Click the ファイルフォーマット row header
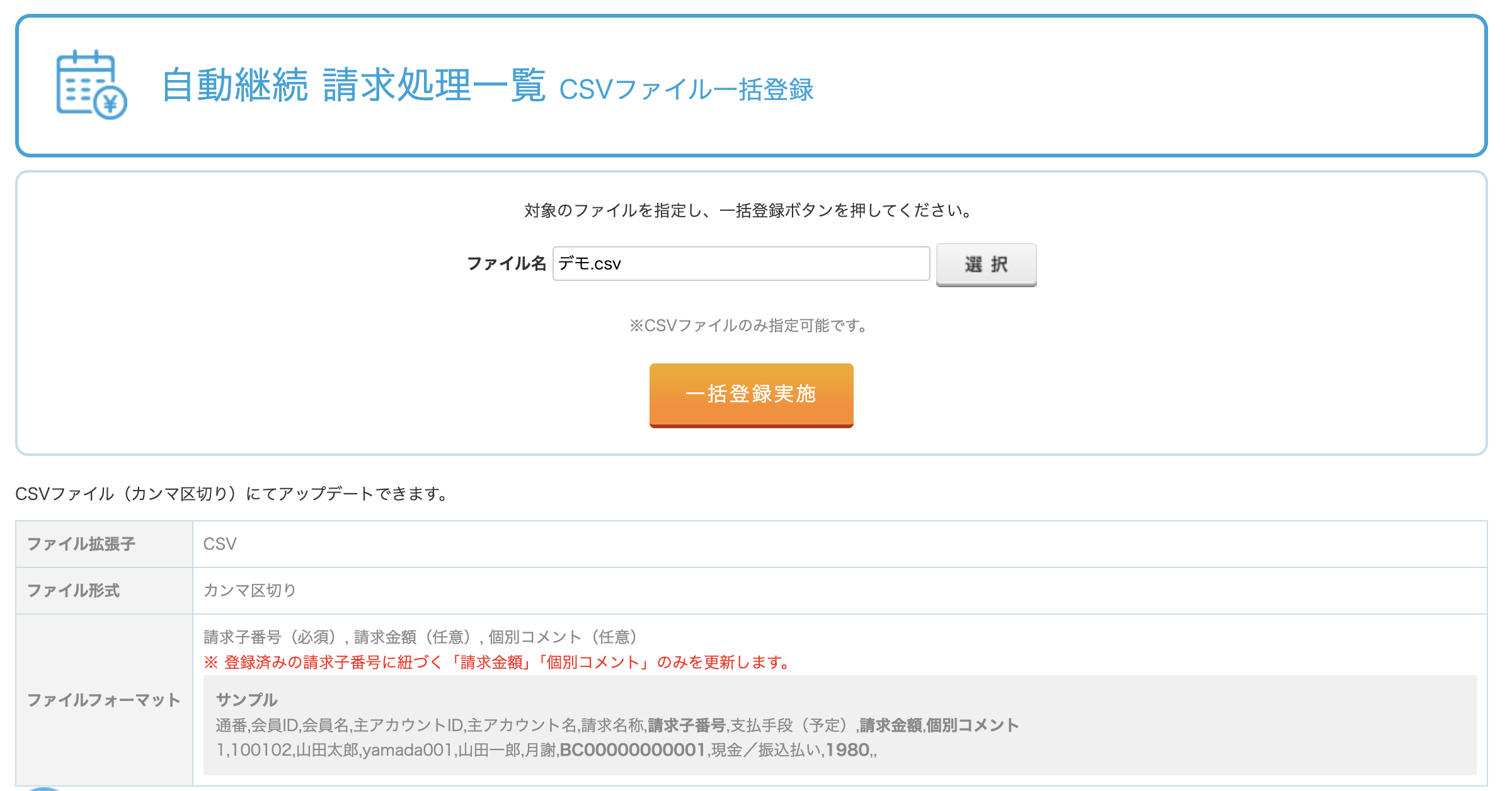Viewport: 1512px width, 791px height. coord(104,700)
